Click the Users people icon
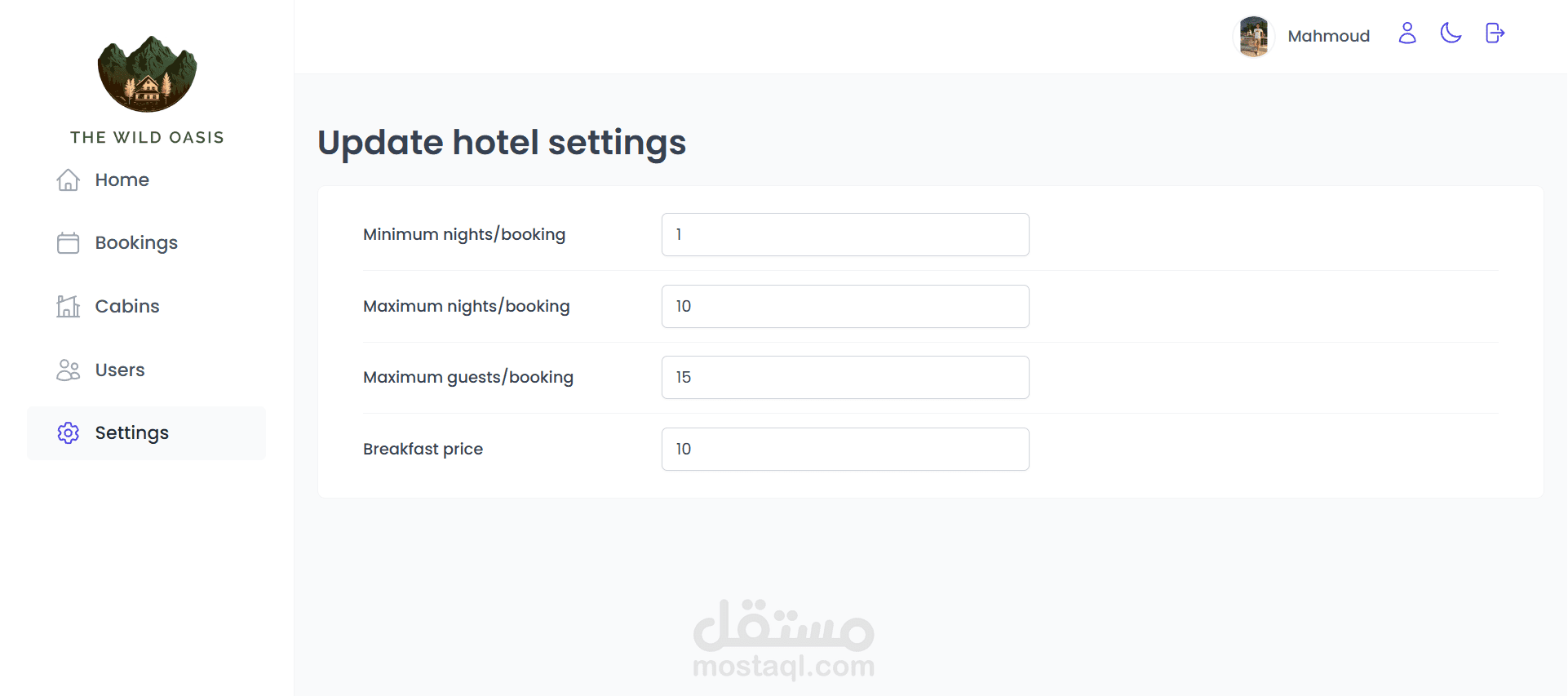Screen dimensions: 1568x696 (x=69, y=370)
